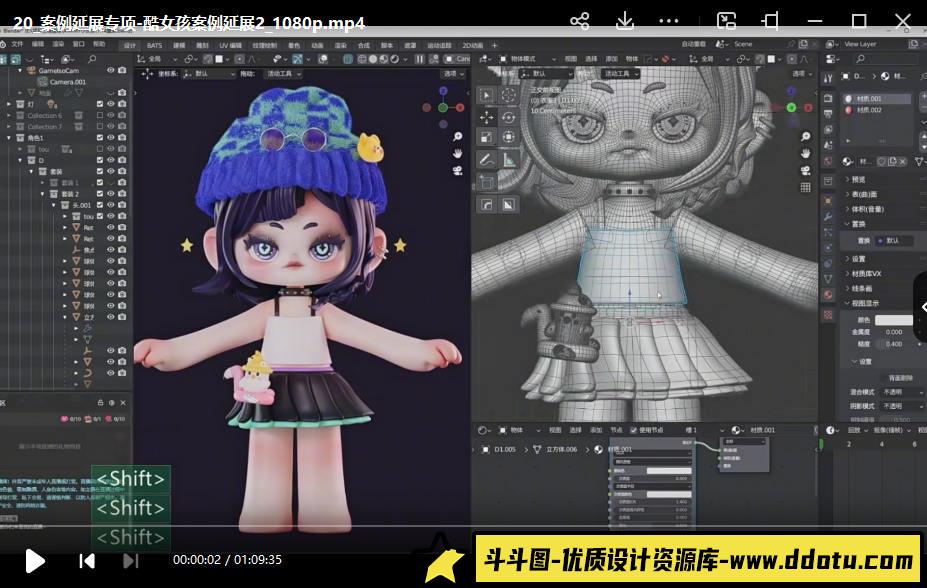Toggle perspective/orthographic grid icon in right viewport
The height and width of the screenshot is (588, 927).
click(805, 188)
